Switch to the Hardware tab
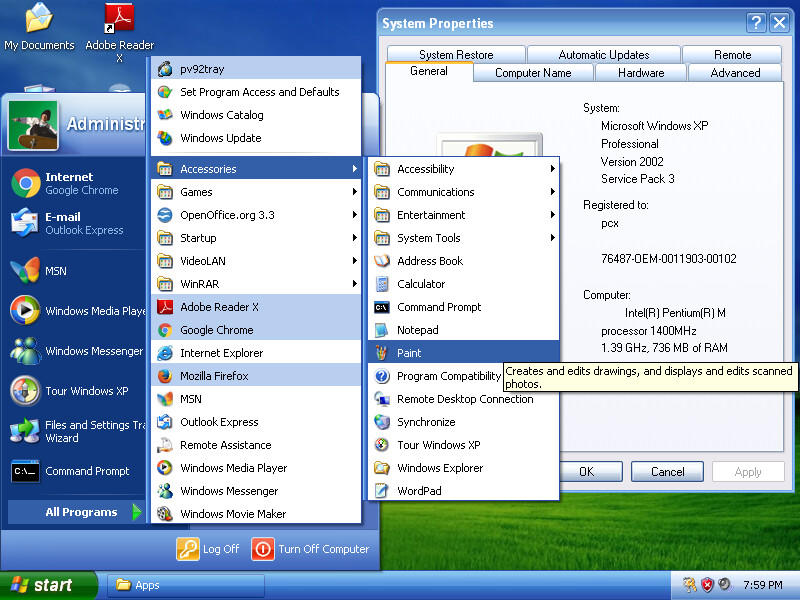Image resolution: width=800 pixels, height=600 pixels. tap(641, 73)
